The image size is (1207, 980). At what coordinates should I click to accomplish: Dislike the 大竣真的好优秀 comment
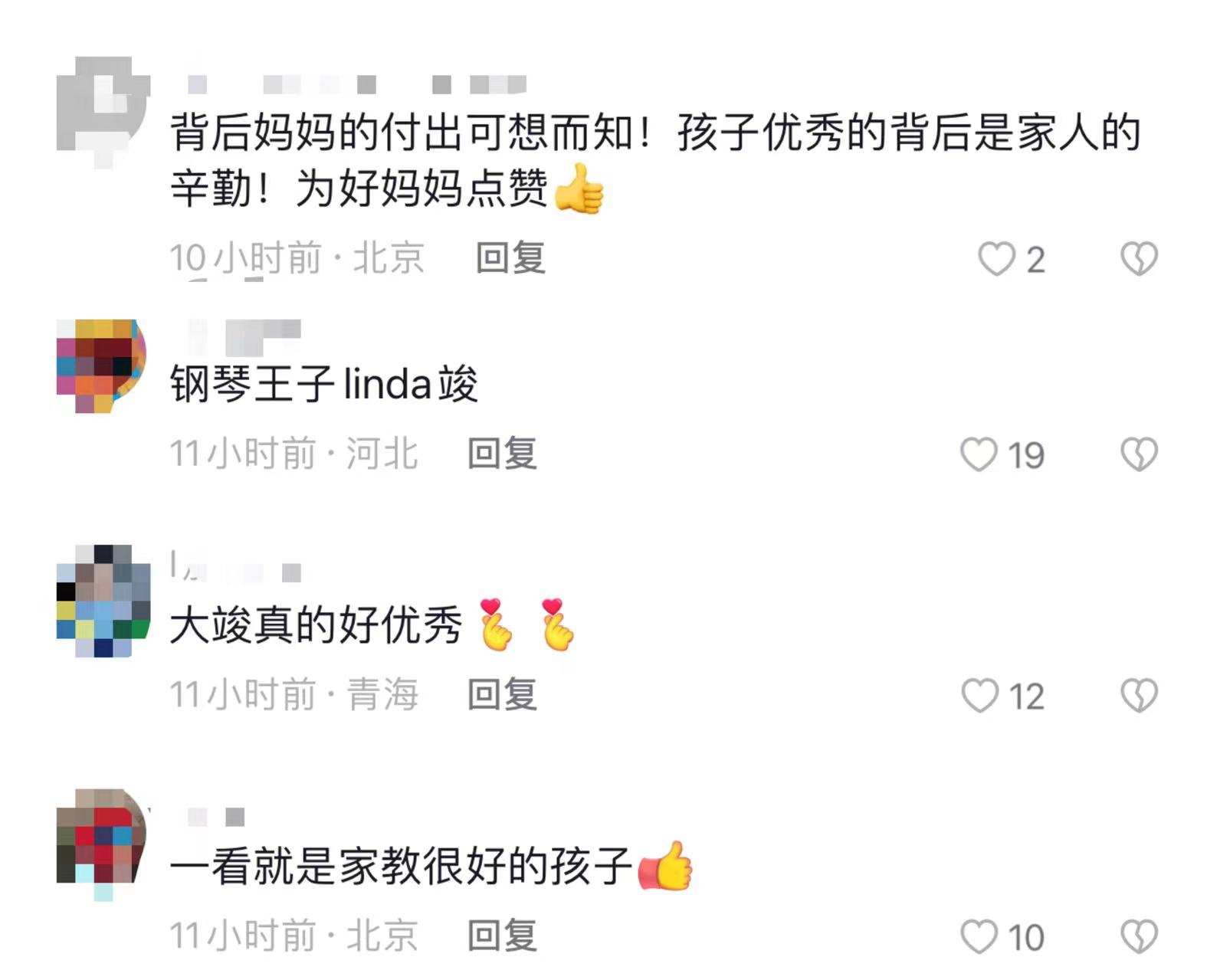click(x=1139, y=696)
